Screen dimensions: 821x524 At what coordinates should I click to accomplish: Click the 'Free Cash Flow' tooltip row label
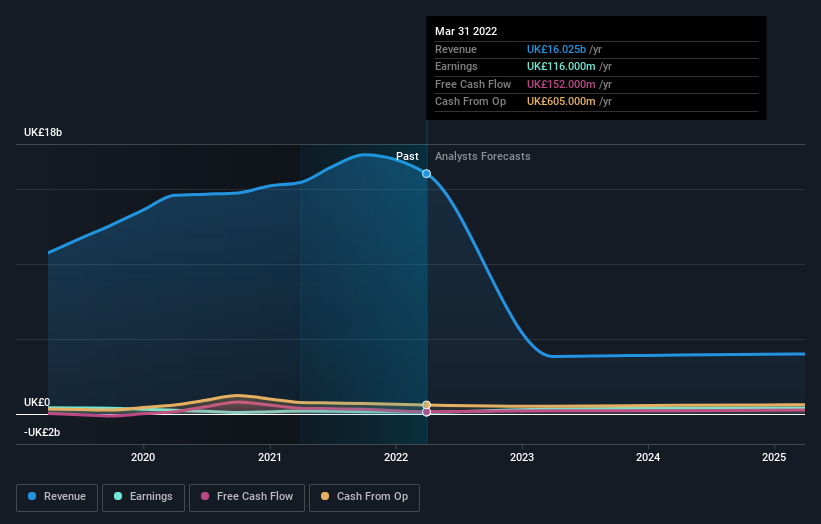click(473, 84)
